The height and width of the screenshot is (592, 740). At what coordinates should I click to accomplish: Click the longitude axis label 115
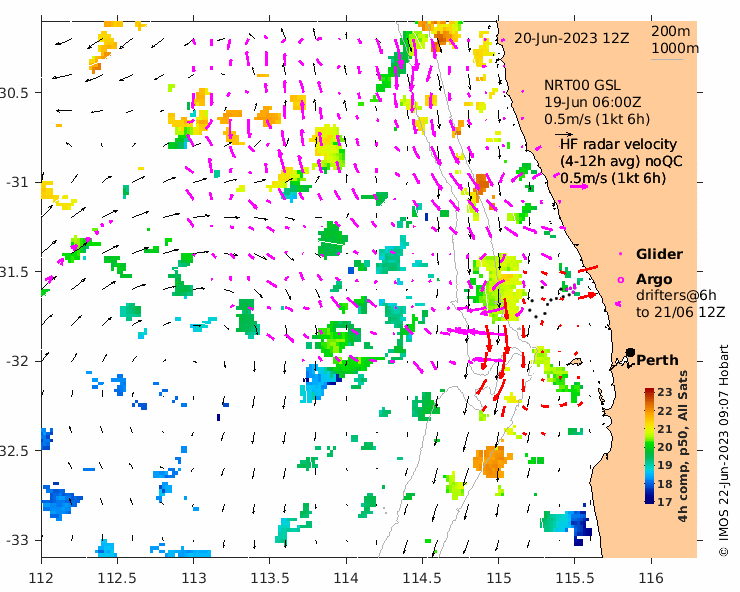pyautogui.click(x=498, y=578)
